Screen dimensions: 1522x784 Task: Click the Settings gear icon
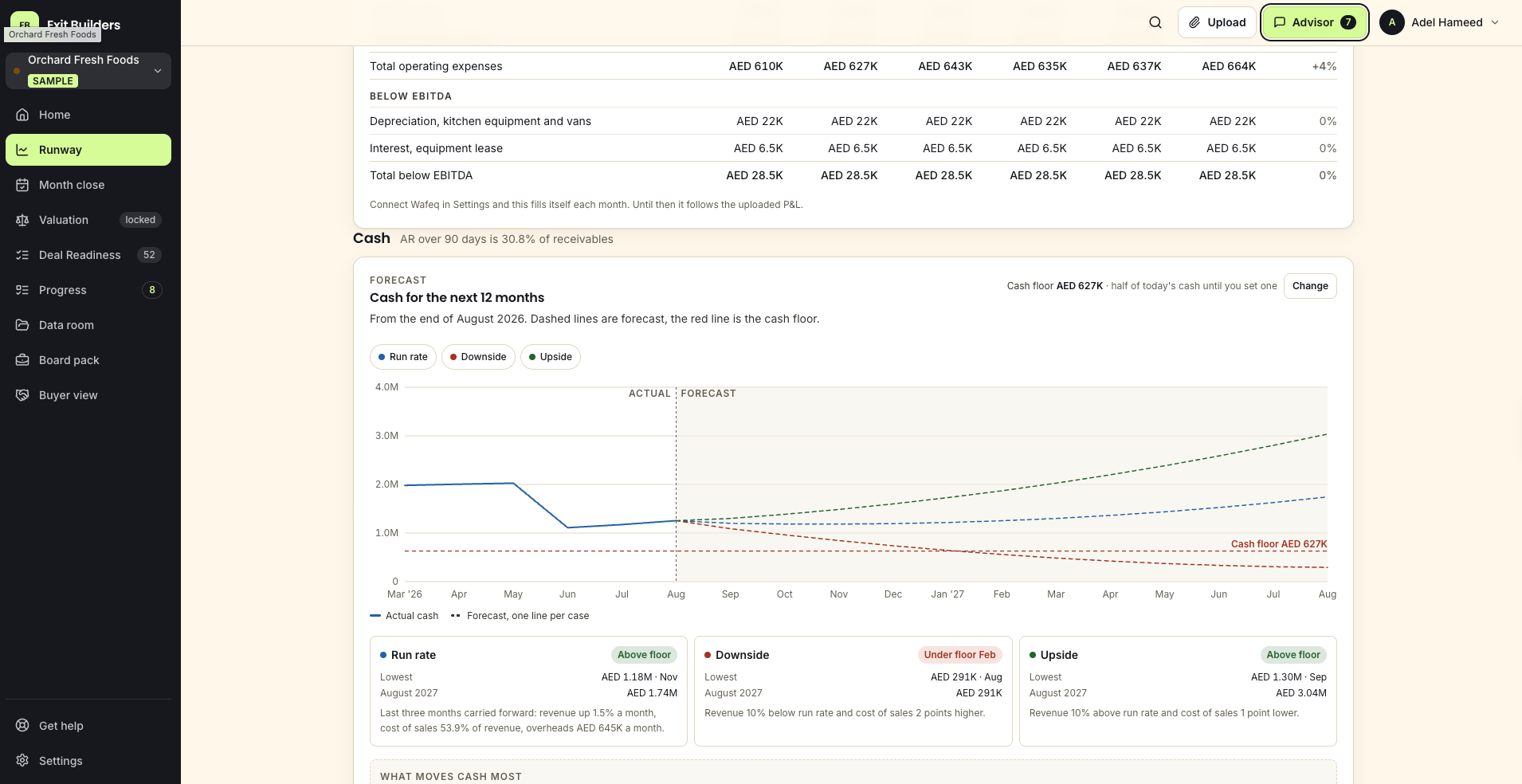[22, 761]
